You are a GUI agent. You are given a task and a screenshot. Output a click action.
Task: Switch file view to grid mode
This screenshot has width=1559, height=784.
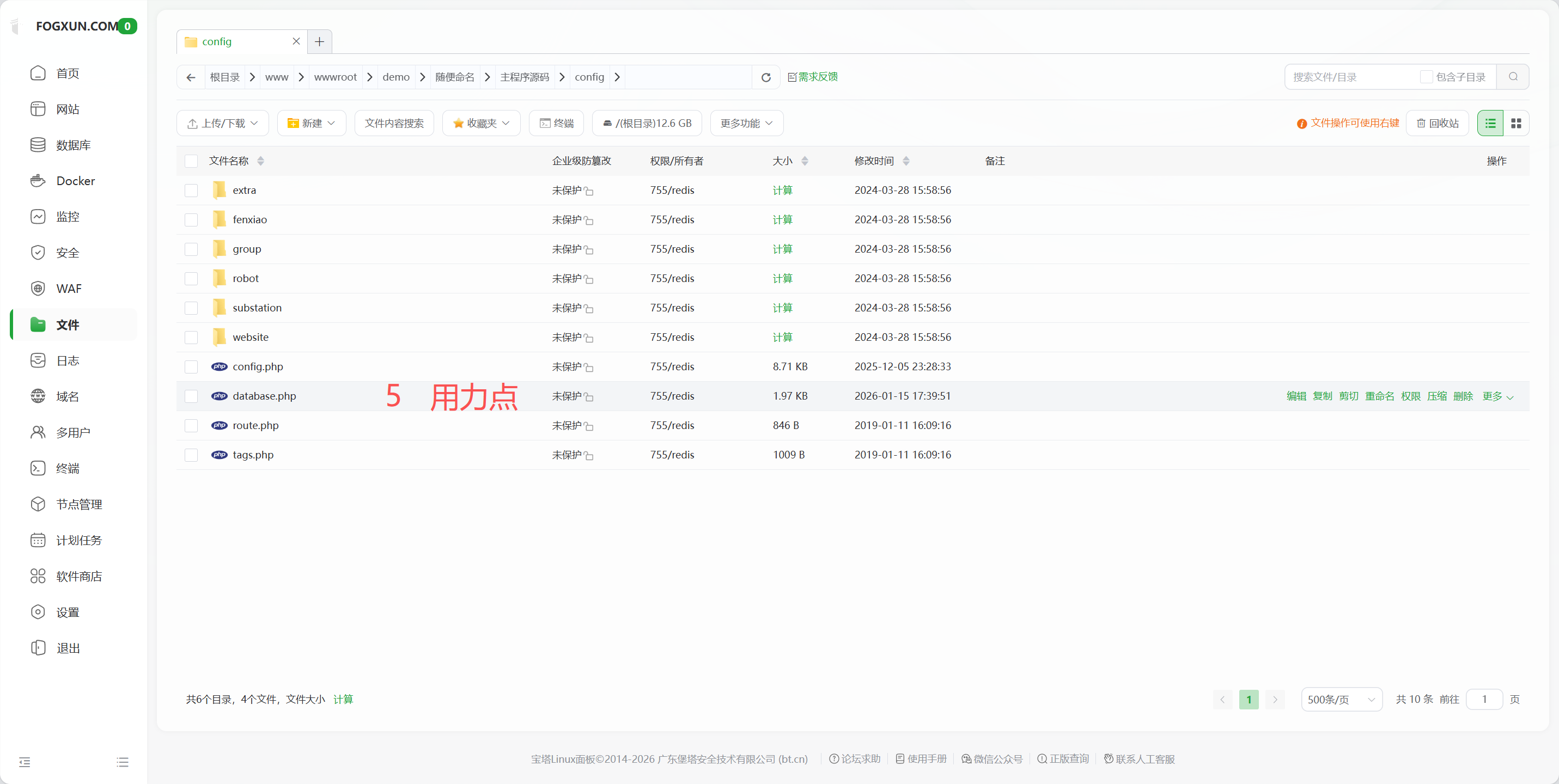coord(1517,123)
